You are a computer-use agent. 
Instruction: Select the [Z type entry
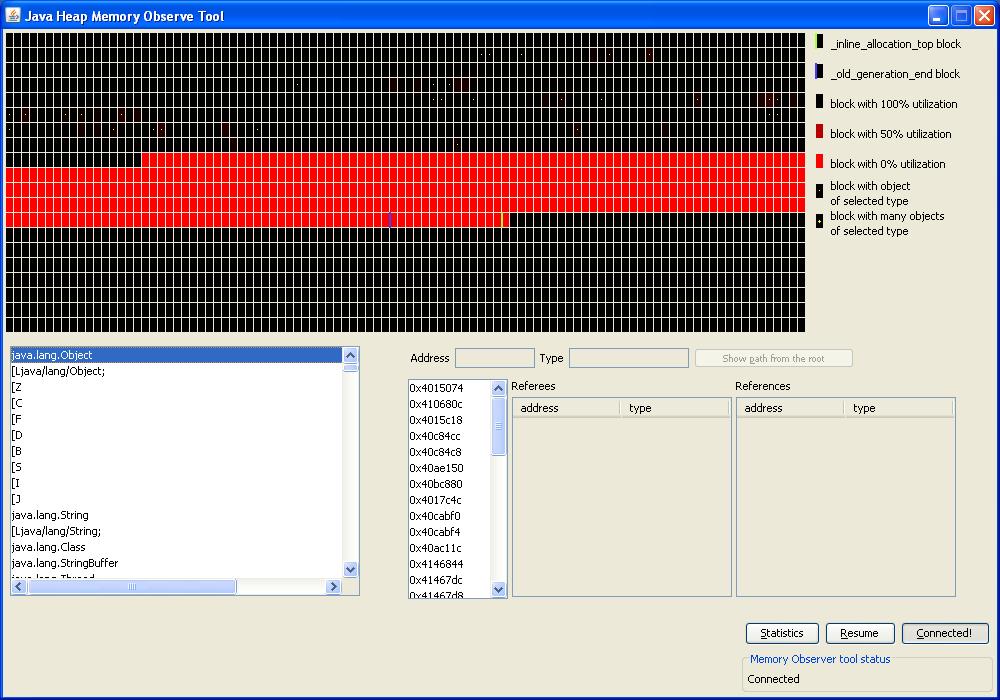[x=177, y=387]
